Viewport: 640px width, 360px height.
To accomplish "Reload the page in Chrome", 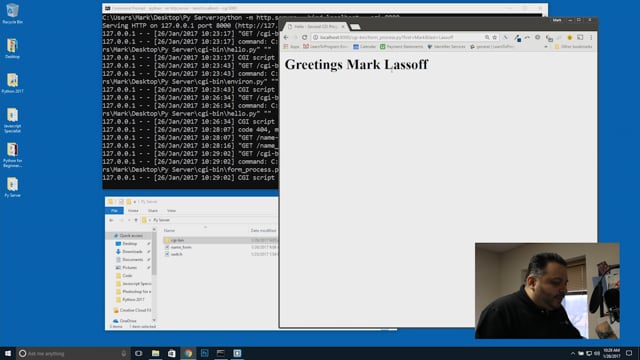I will tap(304, 37).
